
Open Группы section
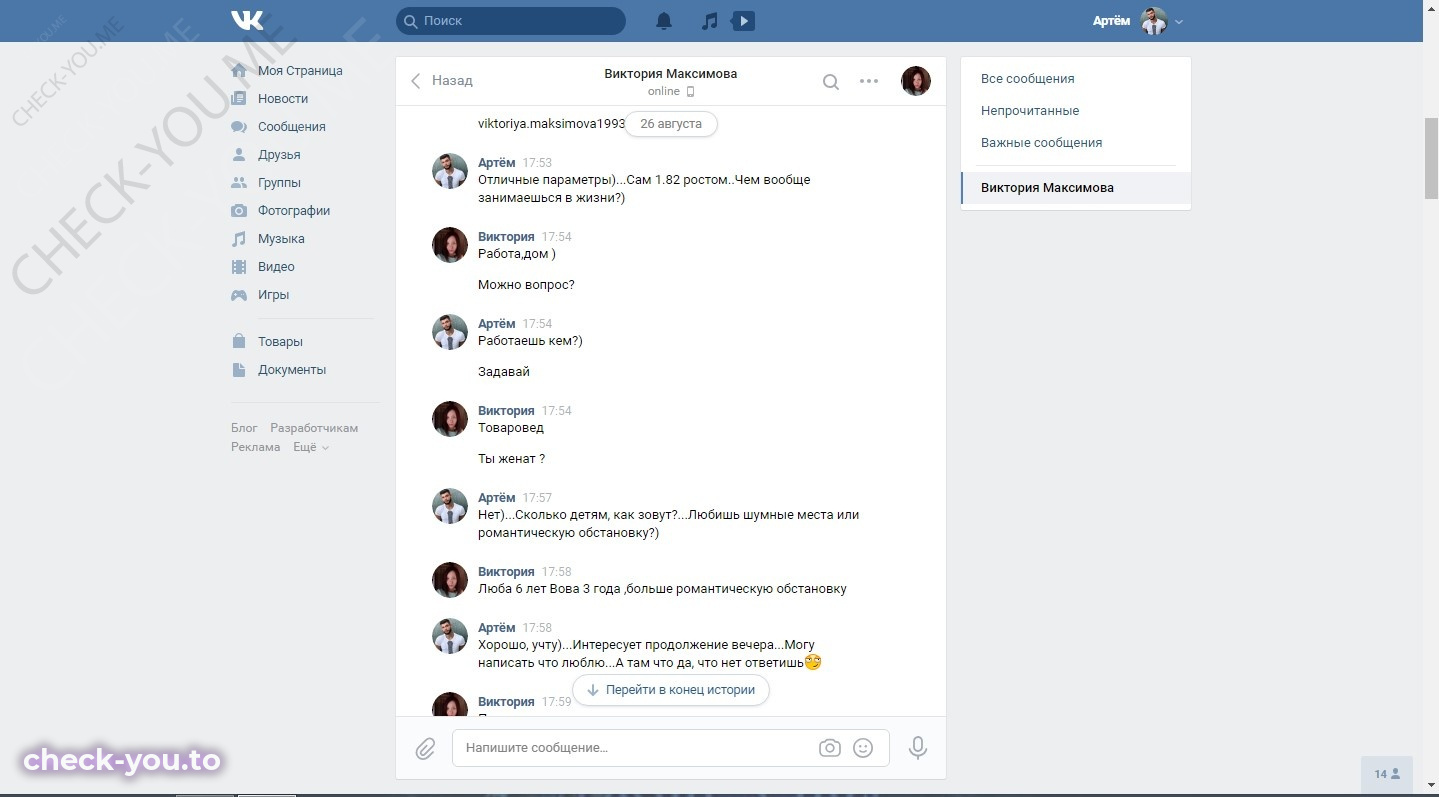point(279,183)
